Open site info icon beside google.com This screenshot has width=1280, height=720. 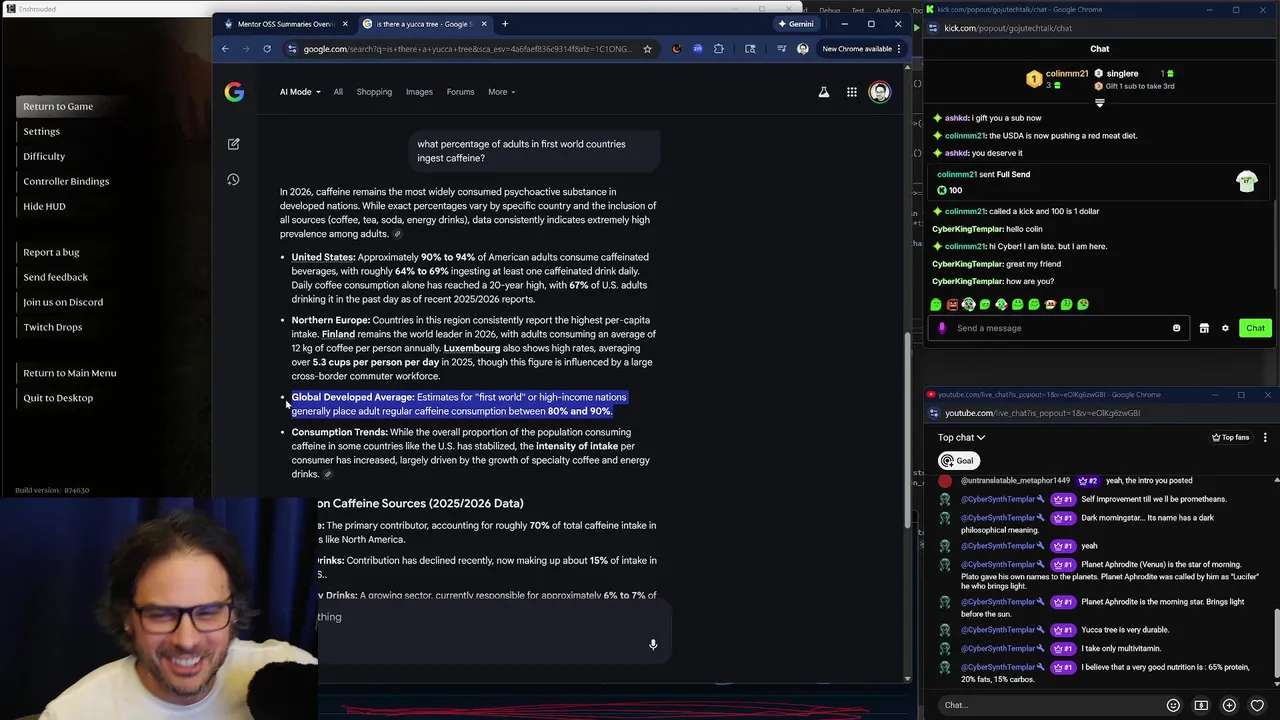[292, 49]
